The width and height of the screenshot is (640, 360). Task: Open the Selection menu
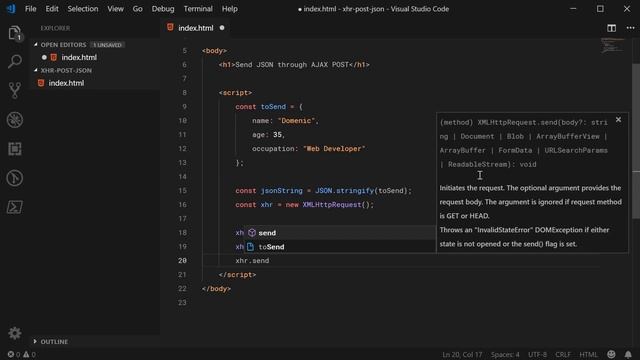pyautogui.click(x=83, y=9)
